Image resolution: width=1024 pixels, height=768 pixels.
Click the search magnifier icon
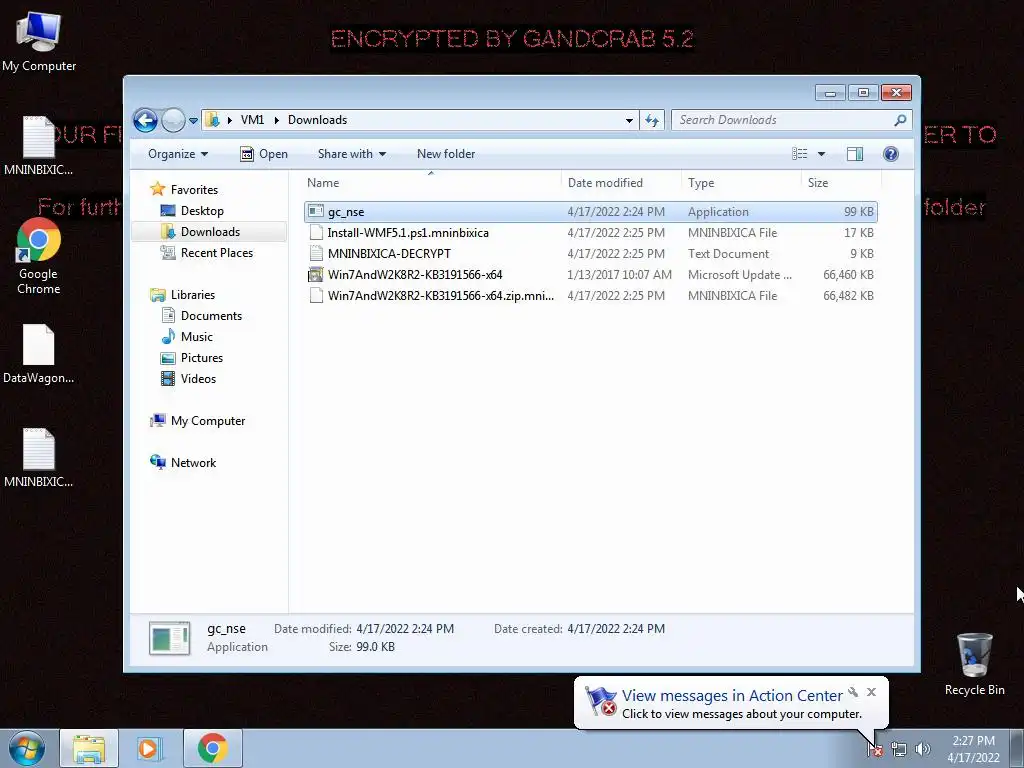click(x=901, y=120)
